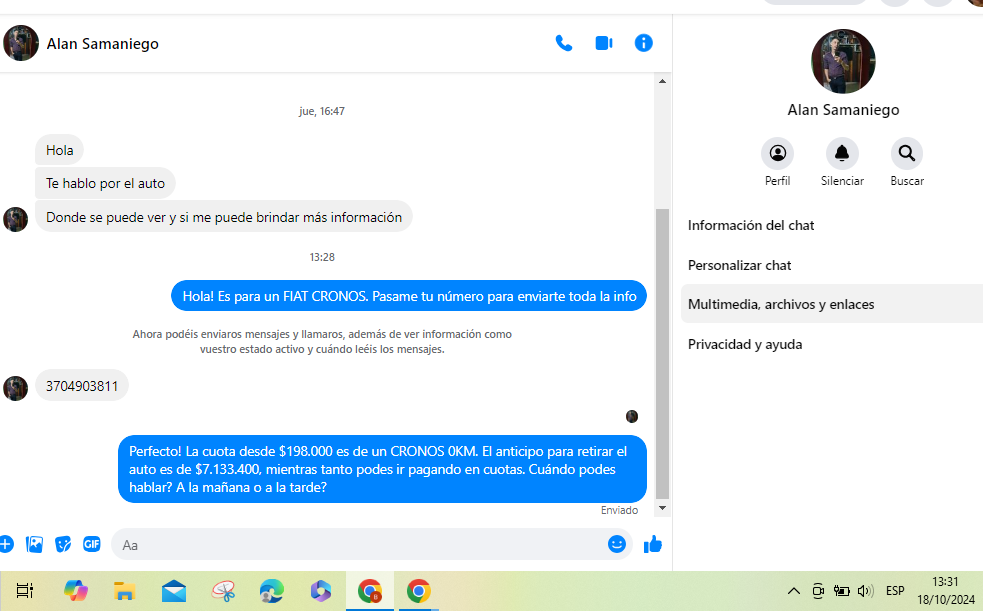
Task: Click the chat scrollbar thumb
Action: (x=662, y=354)
